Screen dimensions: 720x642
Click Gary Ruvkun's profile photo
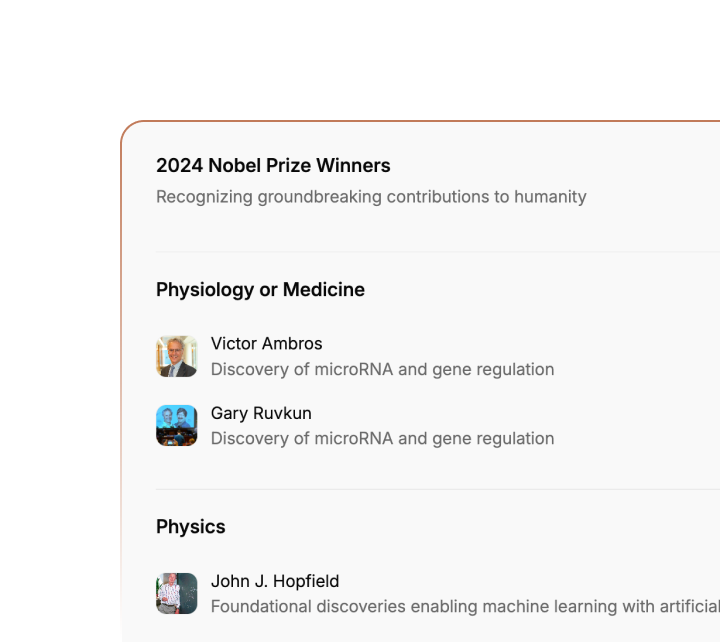click(x=176, y=425)
